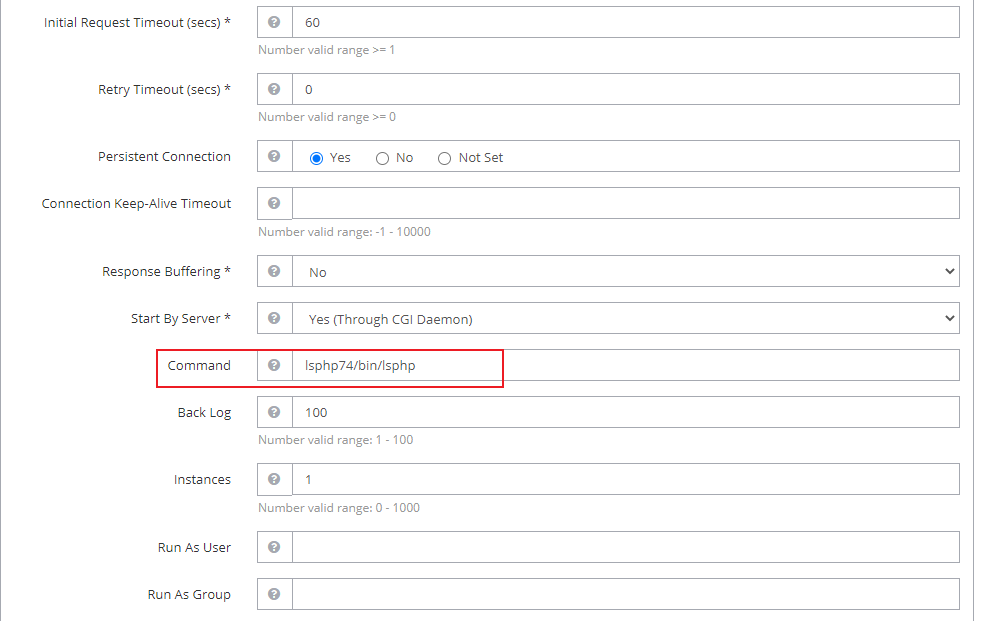Open the Response Buffering dropdown
Screen dimensions: 982x621
(626, 271)
